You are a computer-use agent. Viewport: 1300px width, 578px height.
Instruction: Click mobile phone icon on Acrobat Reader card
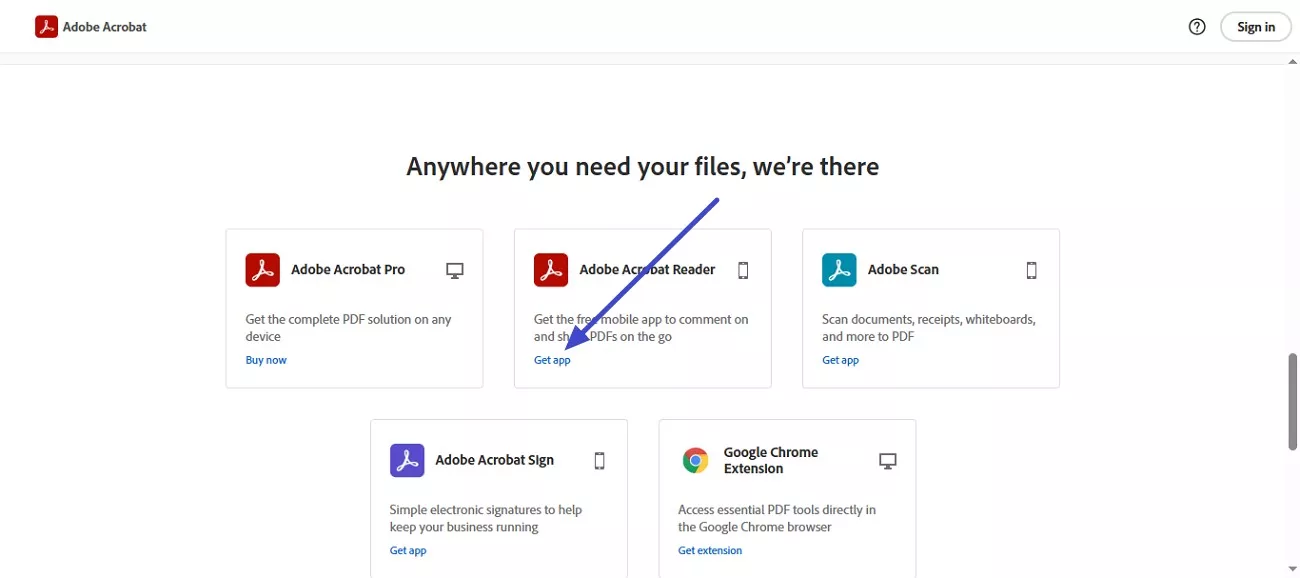pyautogui.click(x=743, y=270)
